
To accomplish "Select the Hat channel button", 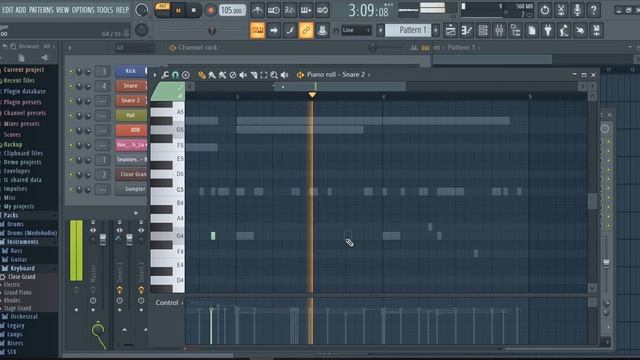I will [131, 116].
